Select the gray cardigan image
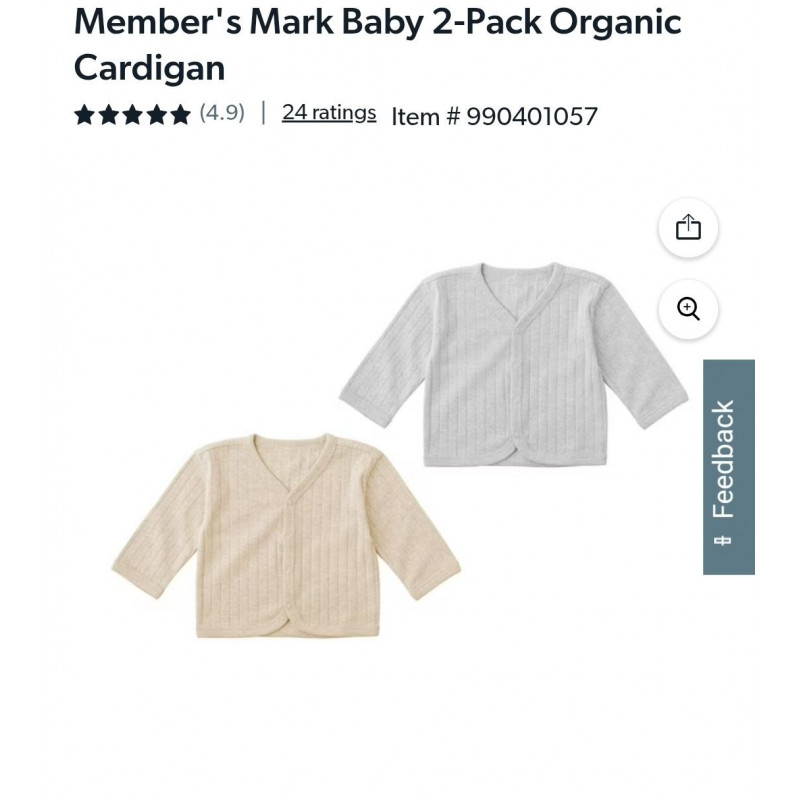This screenshot has height=800, width=800. click(513, 363)
